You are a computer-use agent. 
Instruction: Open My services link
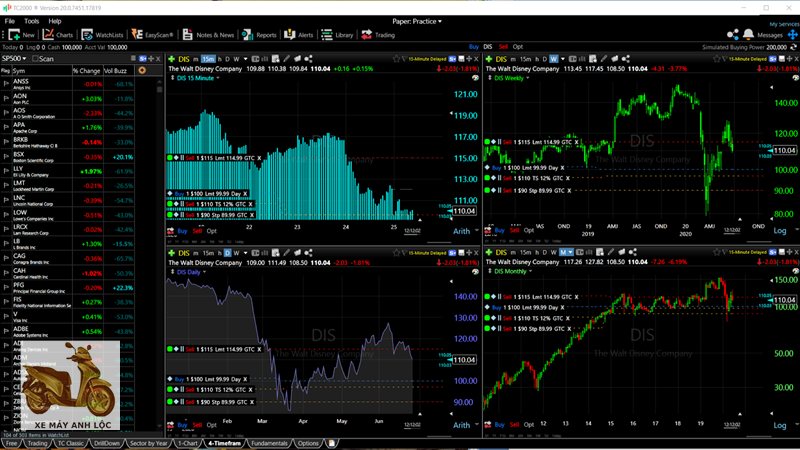point(784,24)
